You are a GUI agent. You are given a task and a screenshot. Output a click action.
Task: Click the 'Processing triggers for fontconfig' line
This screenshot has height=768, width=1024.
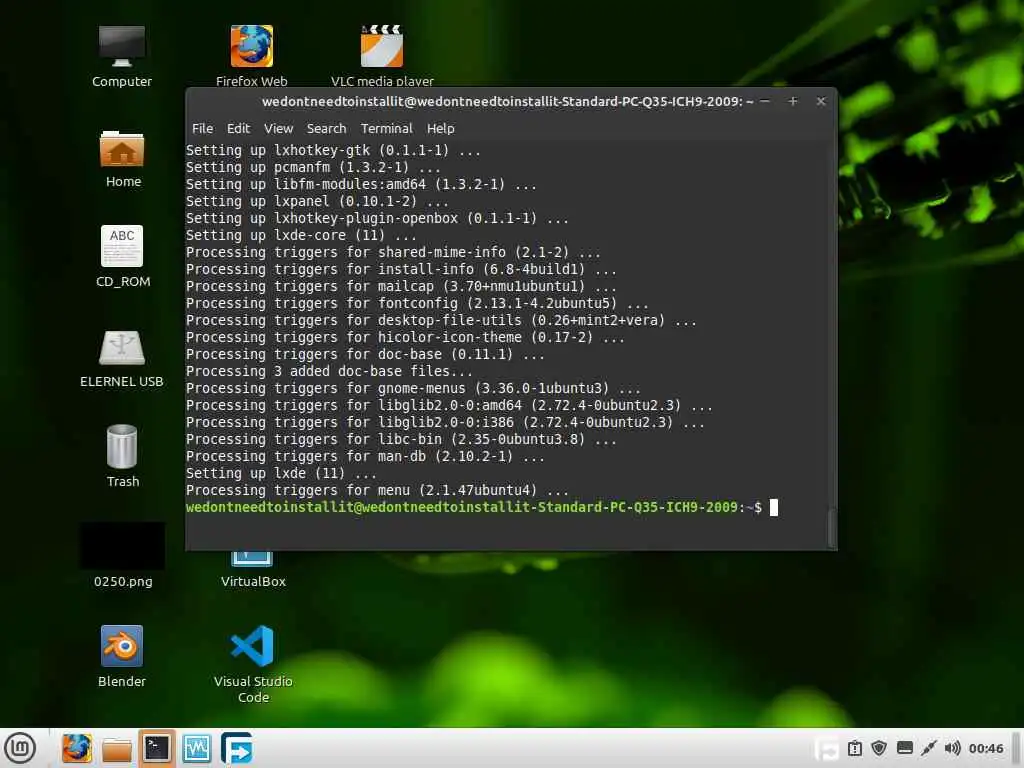click(417, 303)
